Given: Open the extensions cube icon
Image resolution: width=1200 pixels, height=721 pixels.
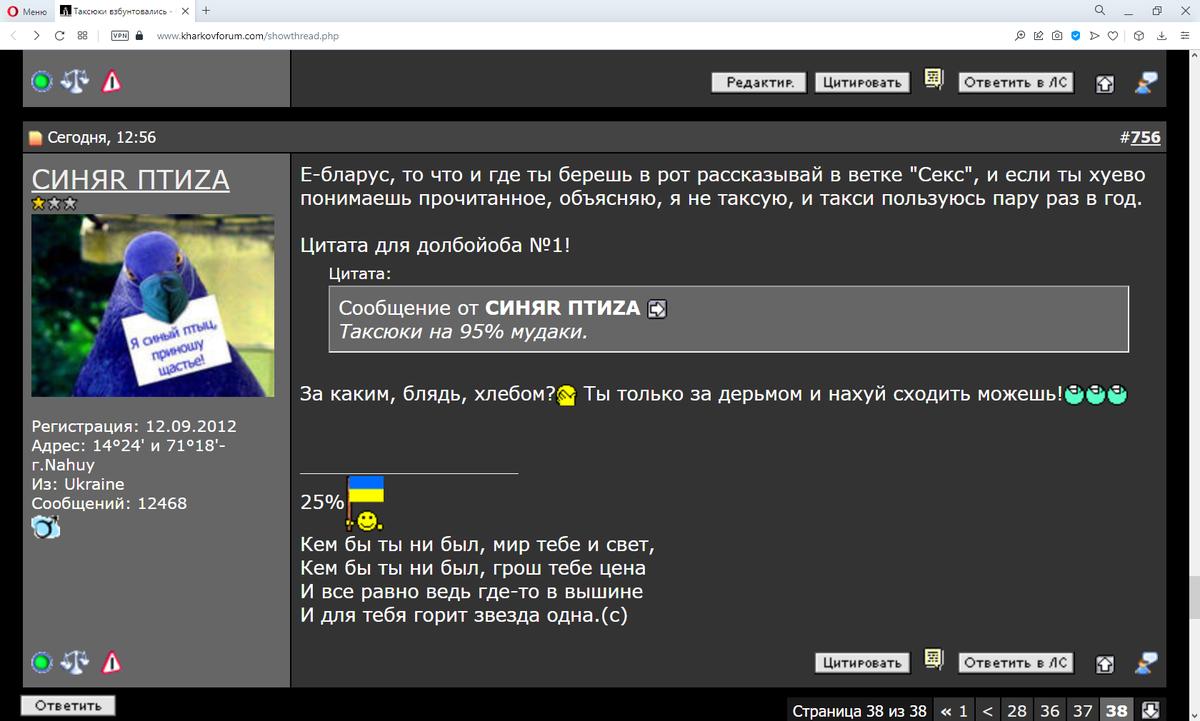Looking at the screenshot, I should click(x=1138, y=35).
